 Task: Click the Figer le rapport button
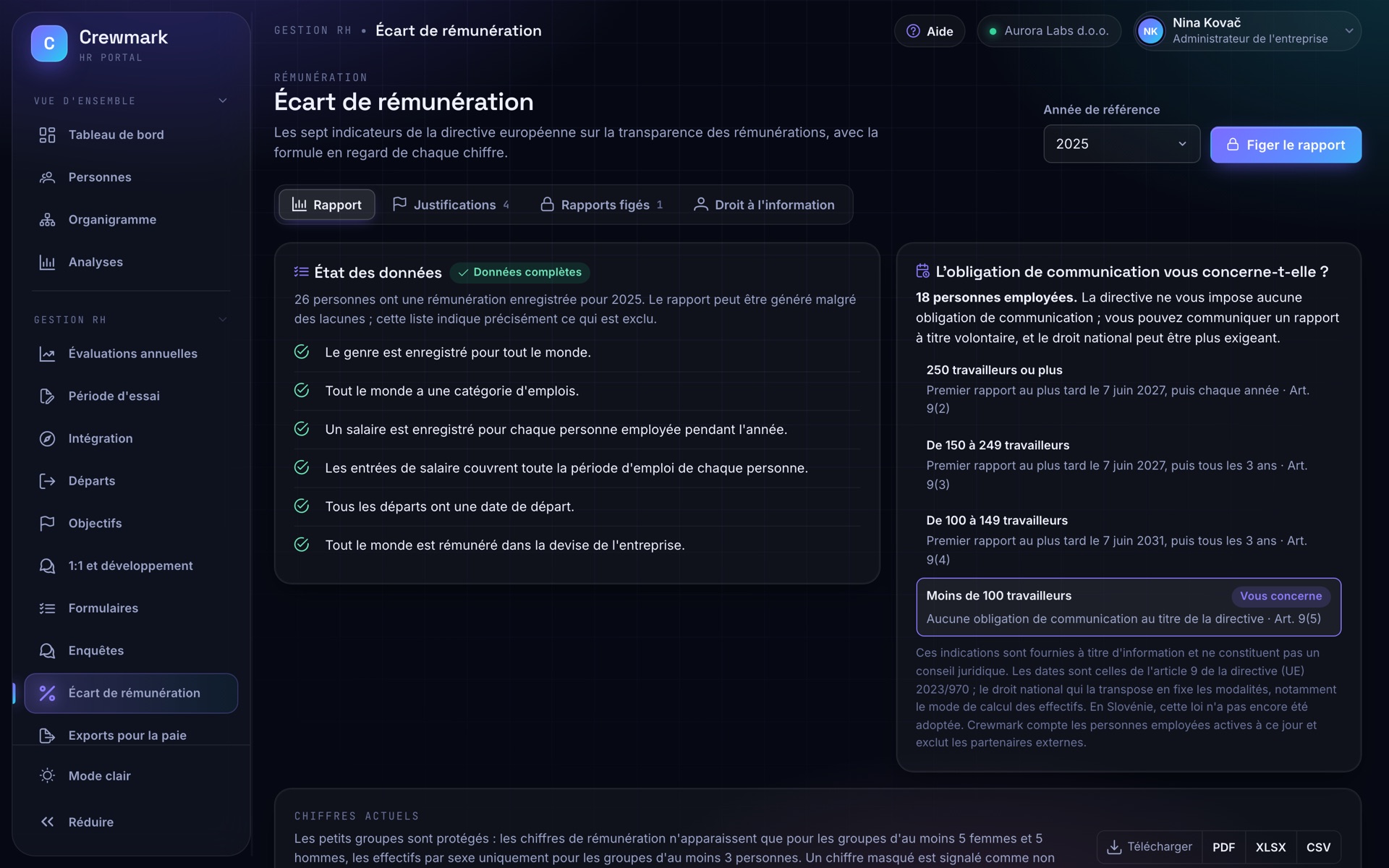[x=1286, y=145]
